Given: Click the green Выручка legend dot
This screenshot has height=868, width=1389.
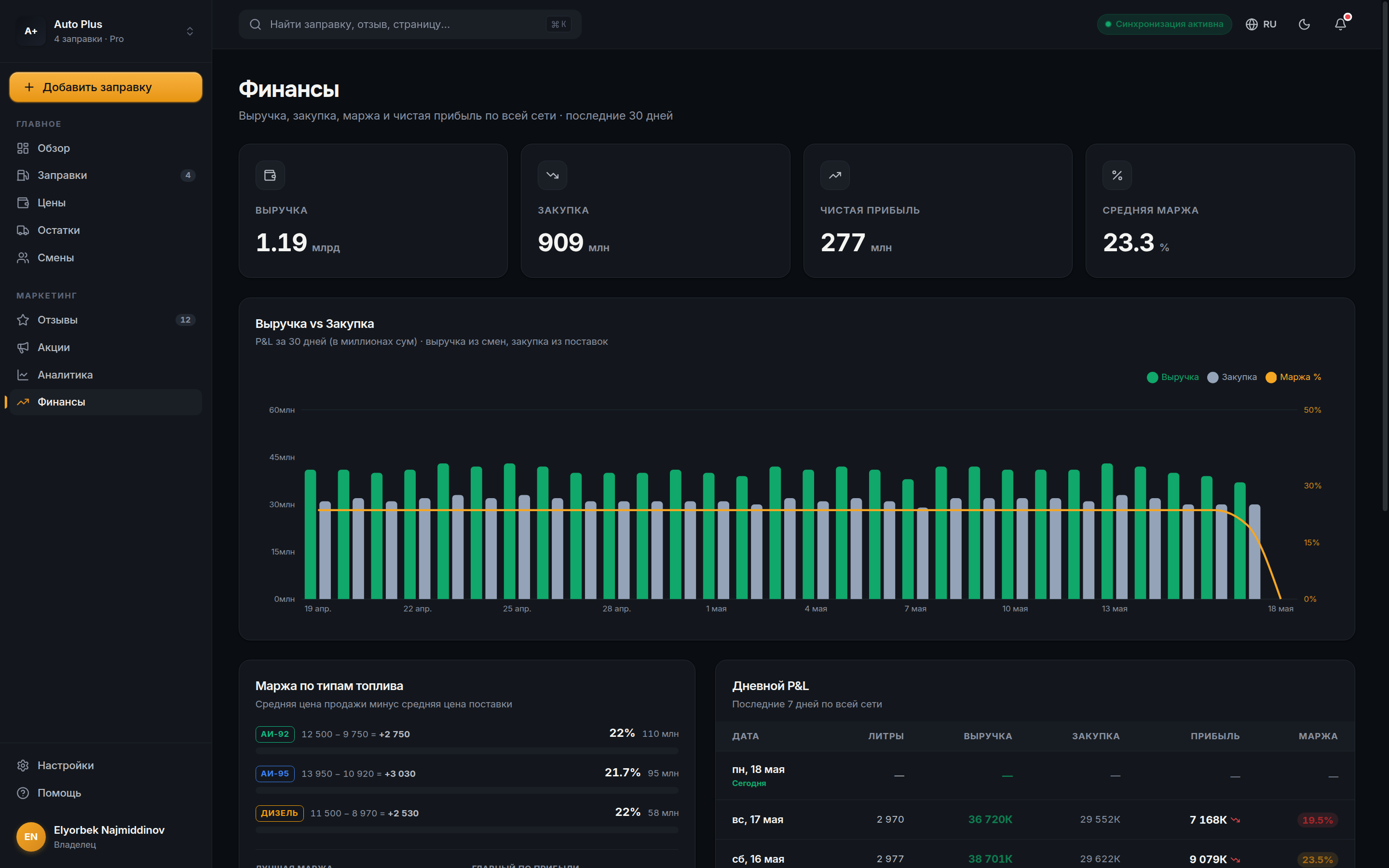Looking at the screenshot, I should coord(1152,377).
